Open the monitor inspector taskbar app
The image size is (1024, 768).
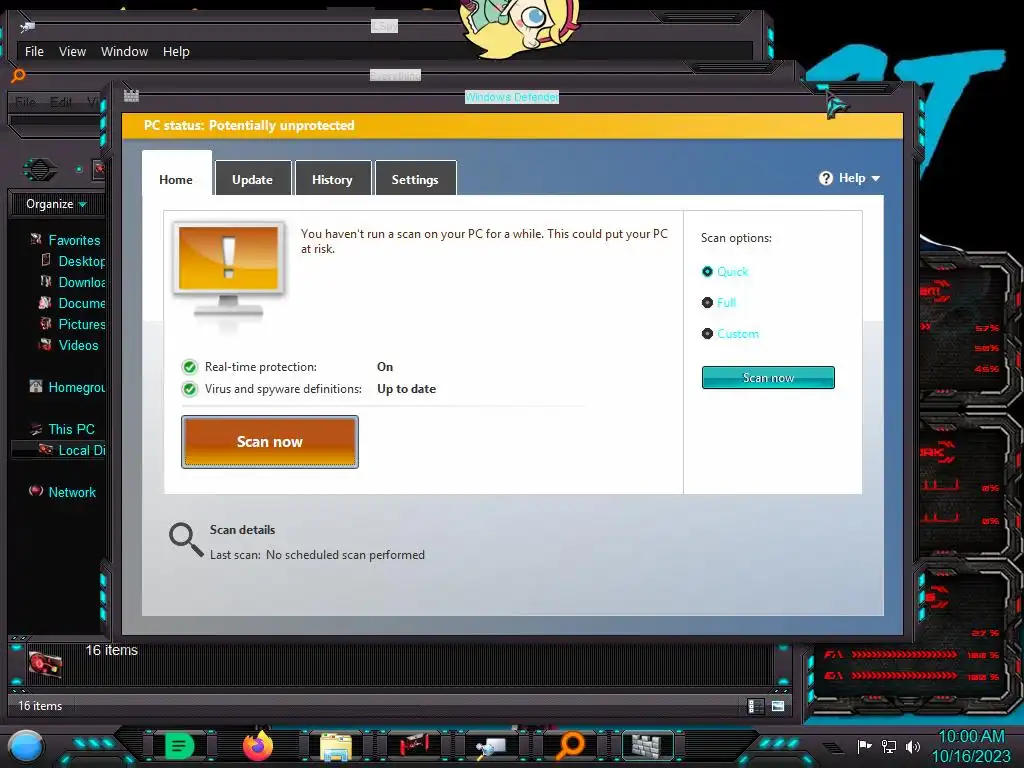tap(491, 747)
